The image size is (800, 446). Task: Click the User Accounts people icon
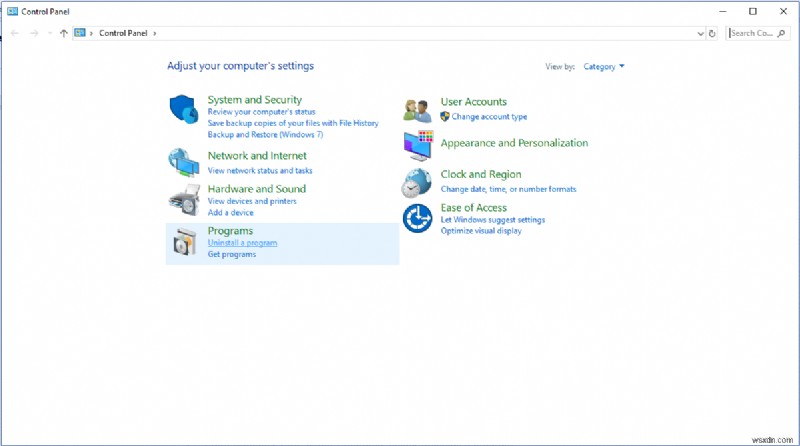click(417, 109)
